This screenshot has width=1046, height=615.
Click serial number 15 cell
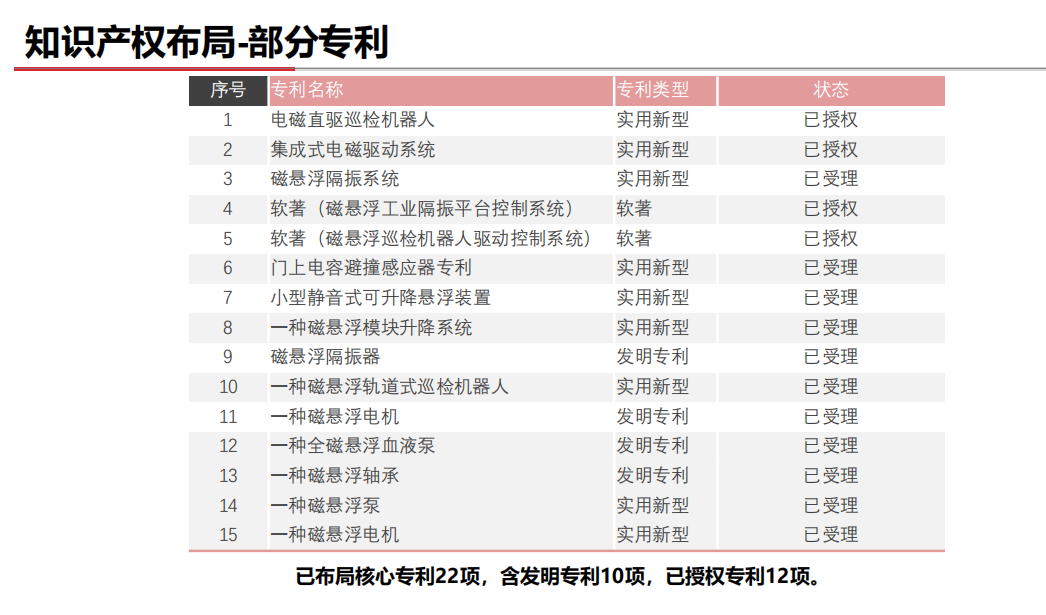[228, 535]
